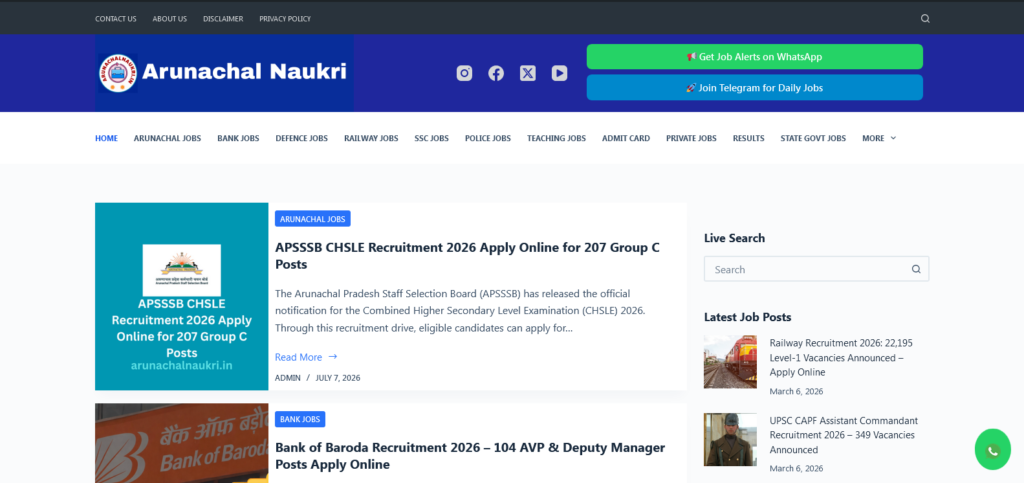This screenshot has width=1024, height=483.
Task: Select Bank Jobs in navigation
Action: [238, 138]
